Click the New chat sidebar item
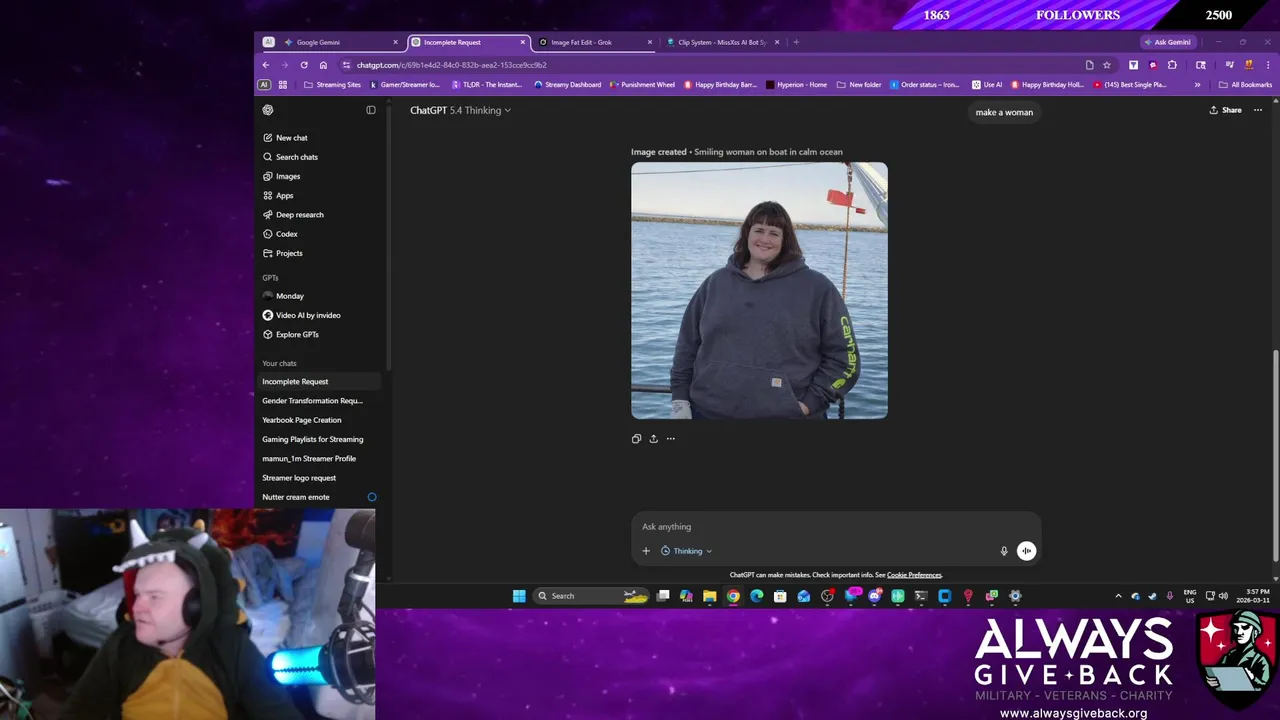 320,138
